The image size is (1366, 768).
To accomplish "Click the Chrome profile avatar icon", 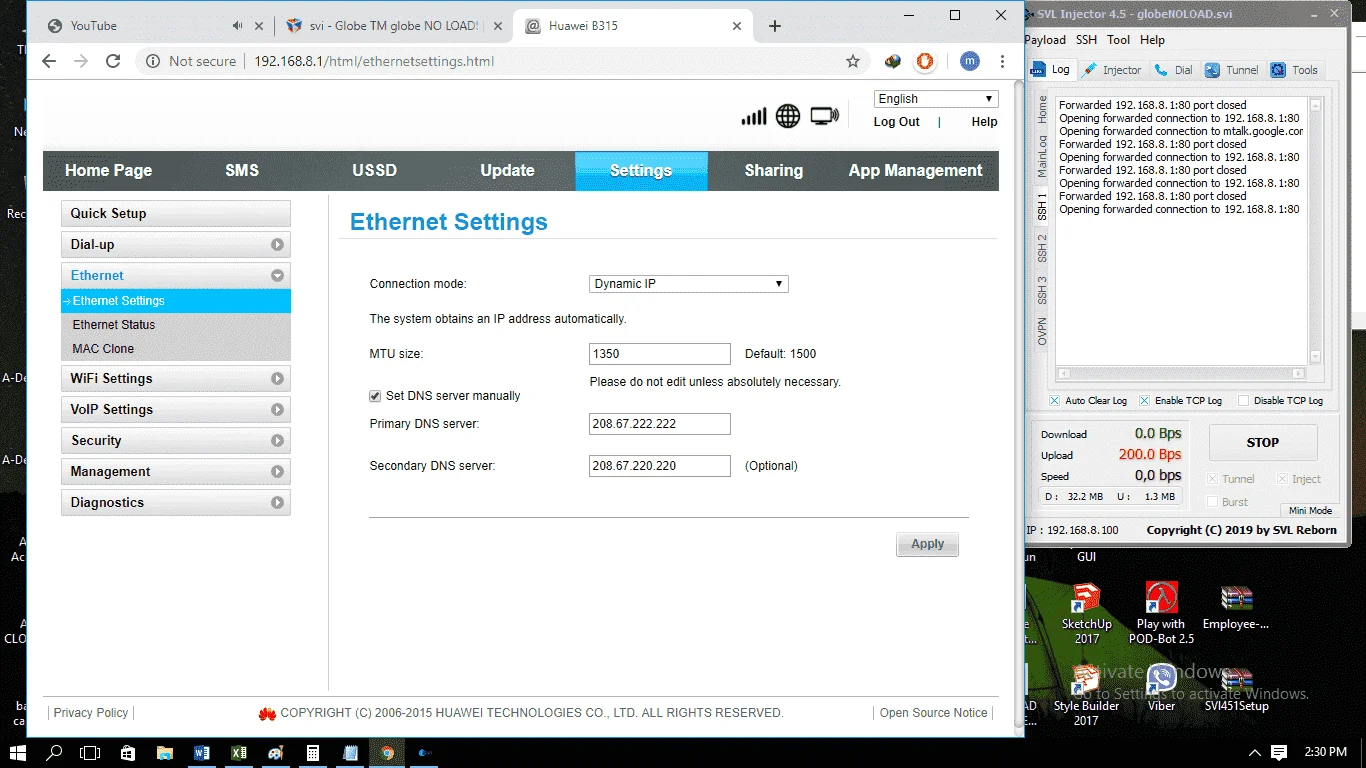I will point(970,61).
